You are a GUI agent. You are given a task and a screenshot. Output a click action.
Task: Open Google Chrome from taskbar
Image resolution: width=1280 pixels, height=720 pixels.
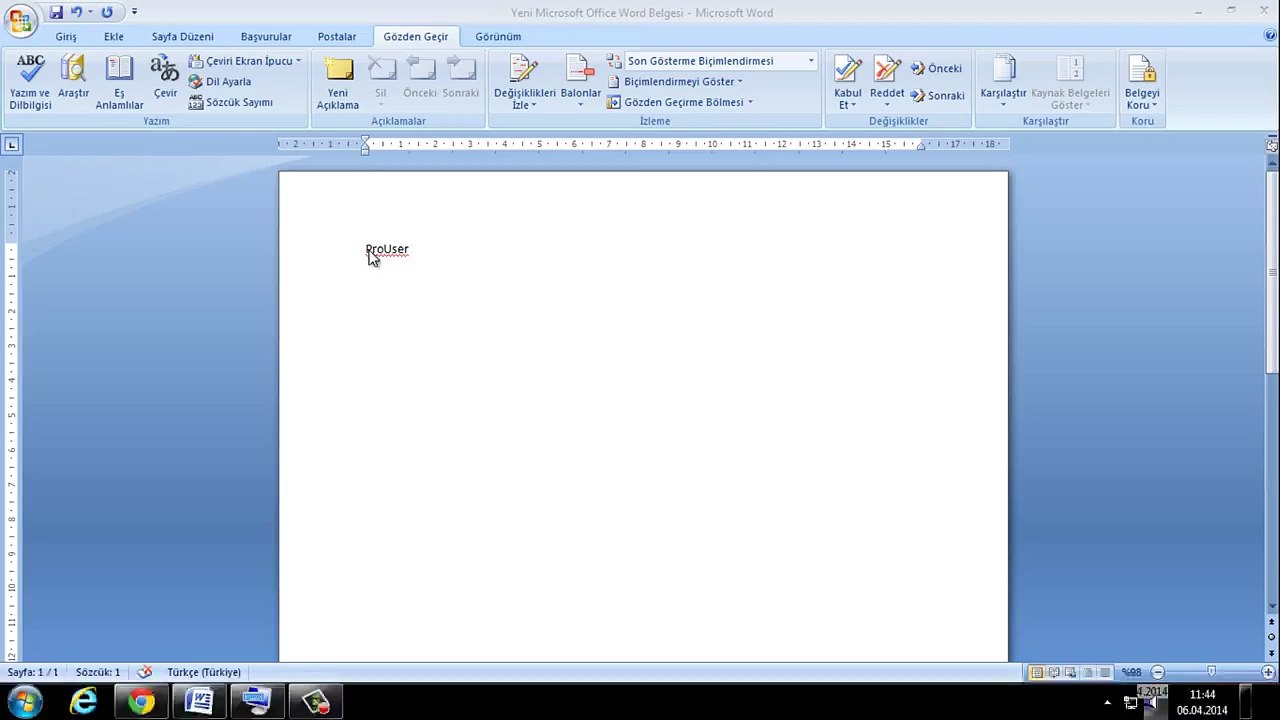coord(141,702)
